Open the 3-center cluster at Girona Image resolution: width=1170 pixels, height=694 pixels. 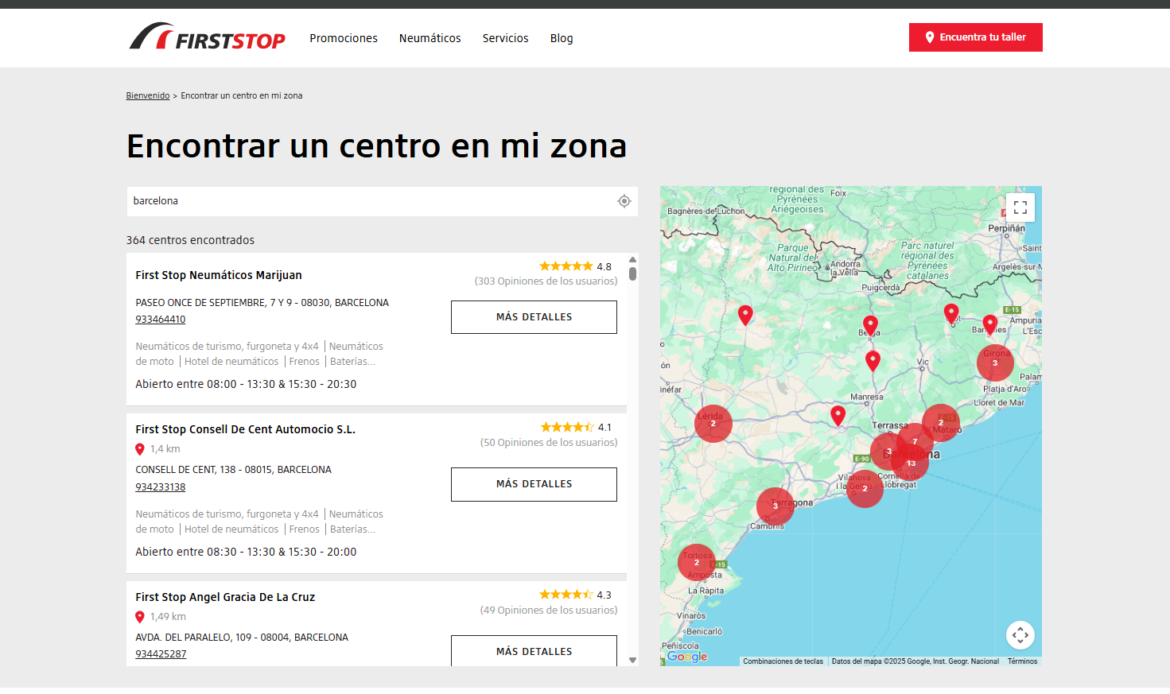(995, 363)
